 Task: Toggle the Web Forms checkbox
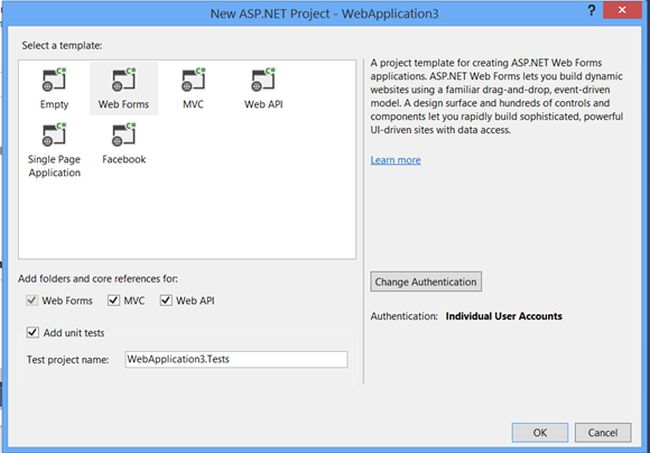32,300
